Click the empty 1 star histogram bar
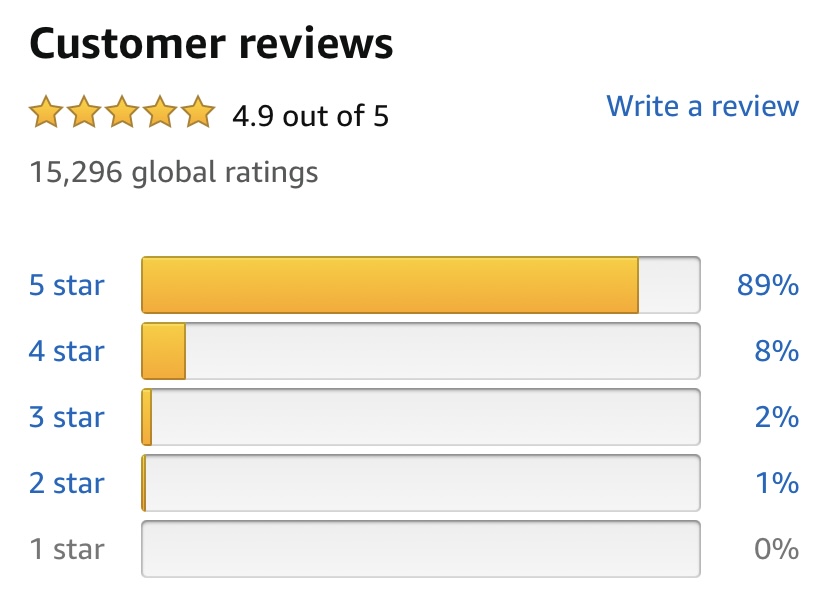The height and width of the screenshot is (608, 828). click(421, 549)
